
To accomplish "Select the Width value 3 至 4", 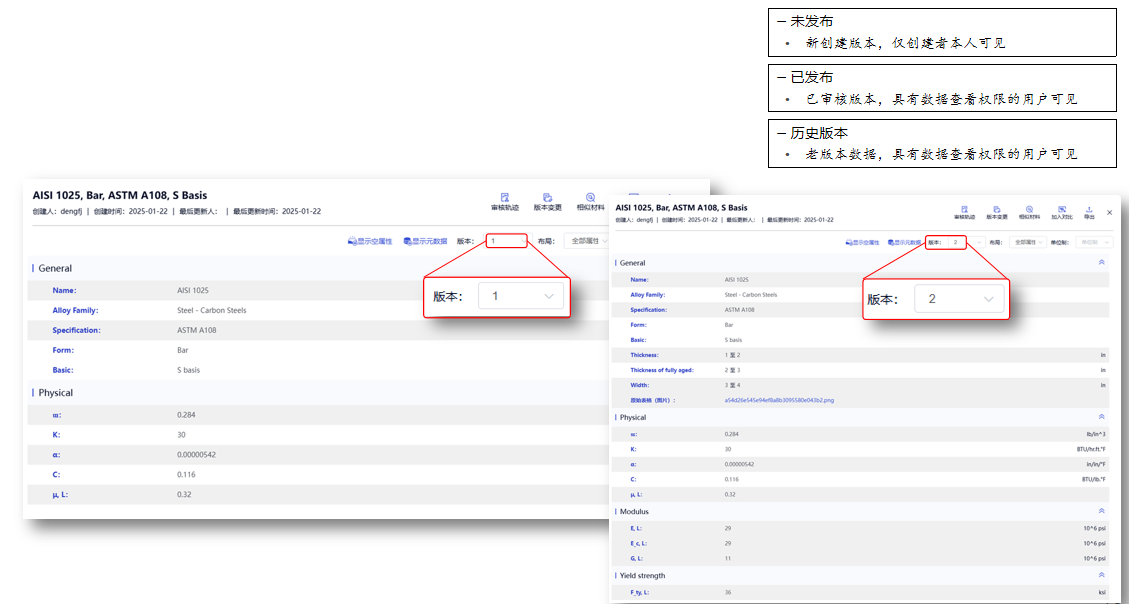I will coord(732,385).
